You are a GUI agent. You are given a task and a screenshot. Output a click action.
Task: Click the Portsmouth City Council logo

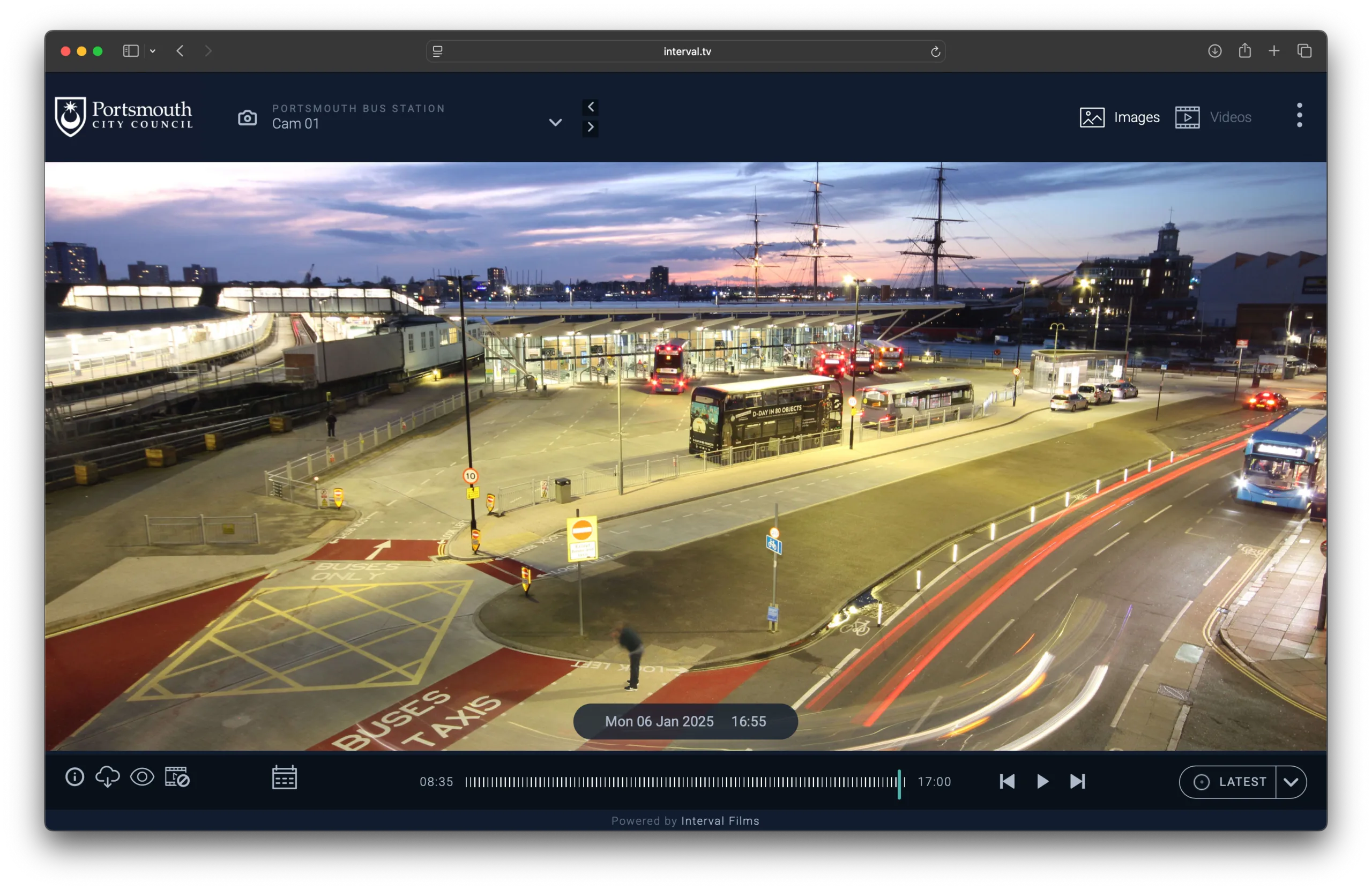[x=124, y=116]
